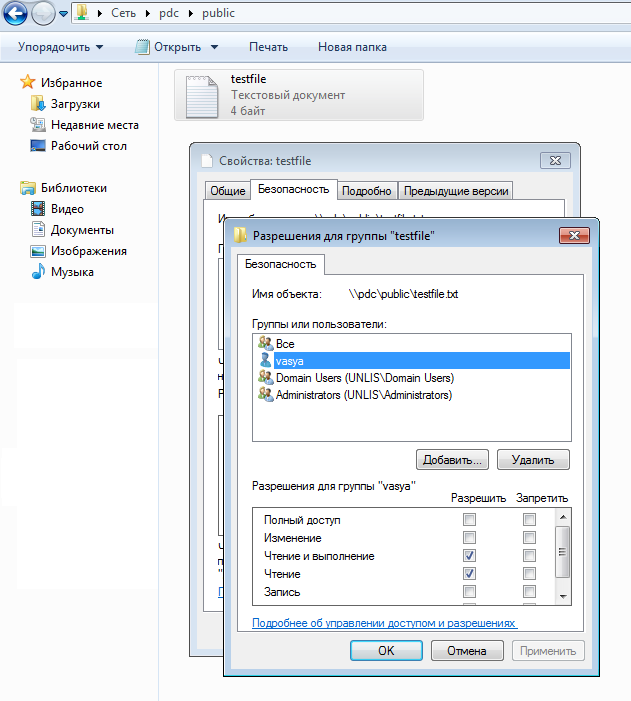The image size is (631, 701).
Task: Open recent pages dropdown near navigation arrows
Action: click(x=64, y=14)
